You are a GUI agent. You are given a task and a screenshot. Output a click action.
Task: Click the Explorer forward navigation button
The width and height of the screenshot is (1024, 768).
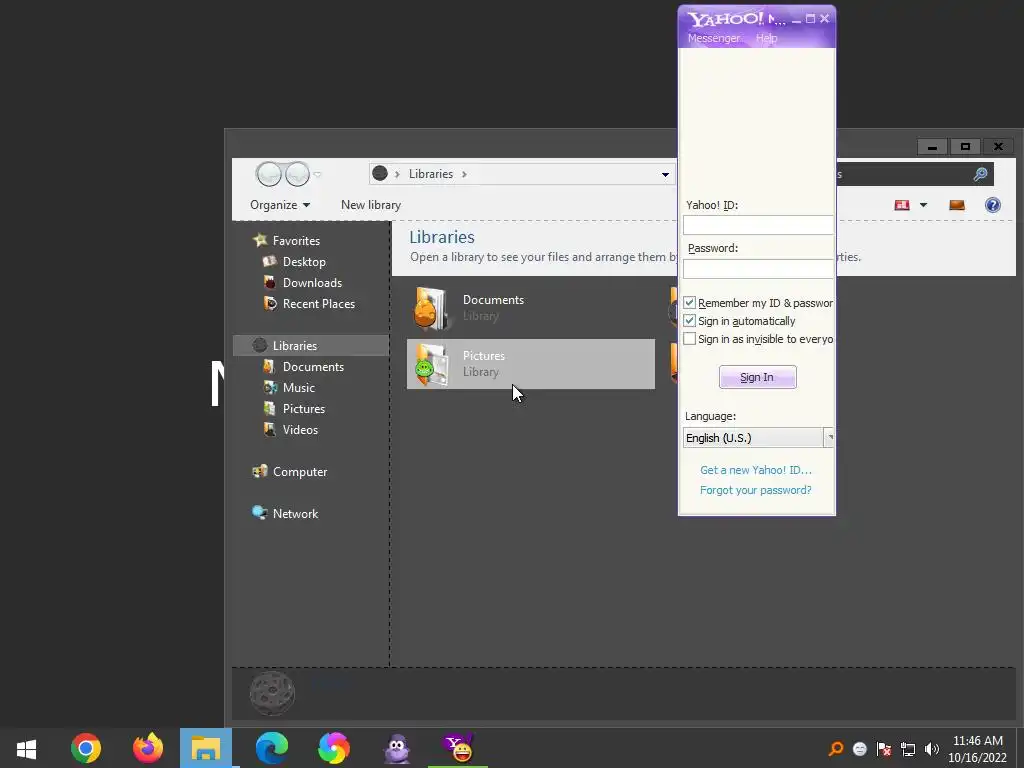click(297, 174)
